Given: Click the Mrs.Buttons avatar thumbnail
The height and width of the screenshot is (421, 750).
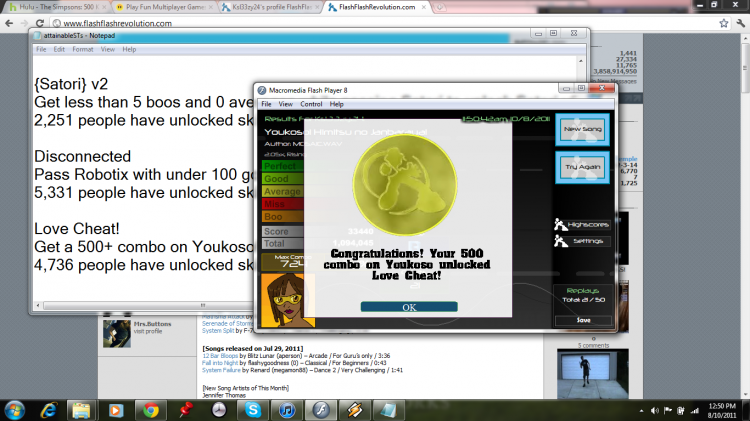Looking at the screenshot, I should click(117, 333).
